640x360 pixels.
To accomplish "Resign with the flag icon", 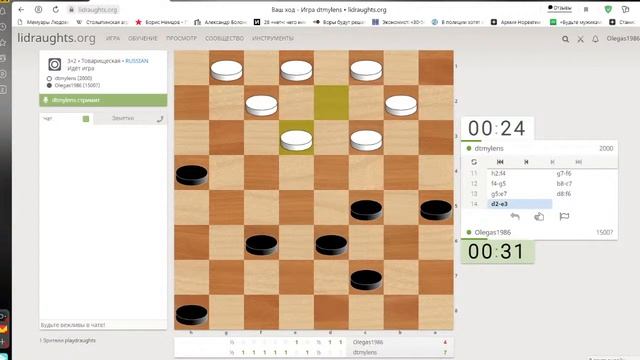I will click(x=564, y=216).
